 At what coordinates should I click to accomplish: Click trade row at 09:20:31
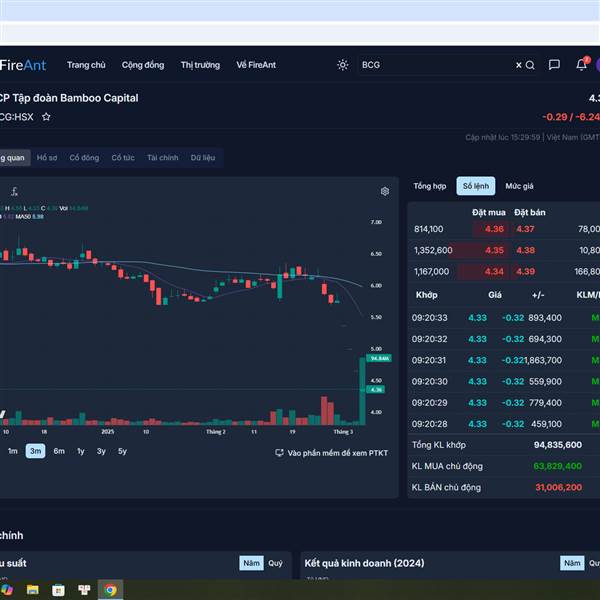click(x=504, y=360)
